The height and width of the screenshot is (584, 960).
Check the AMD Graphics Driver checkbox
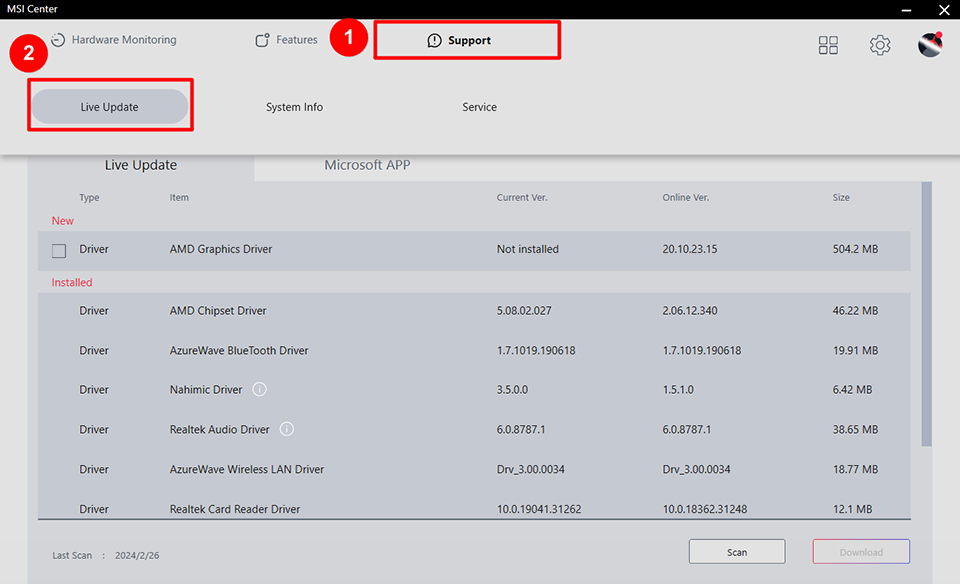(x=59, y=250)
